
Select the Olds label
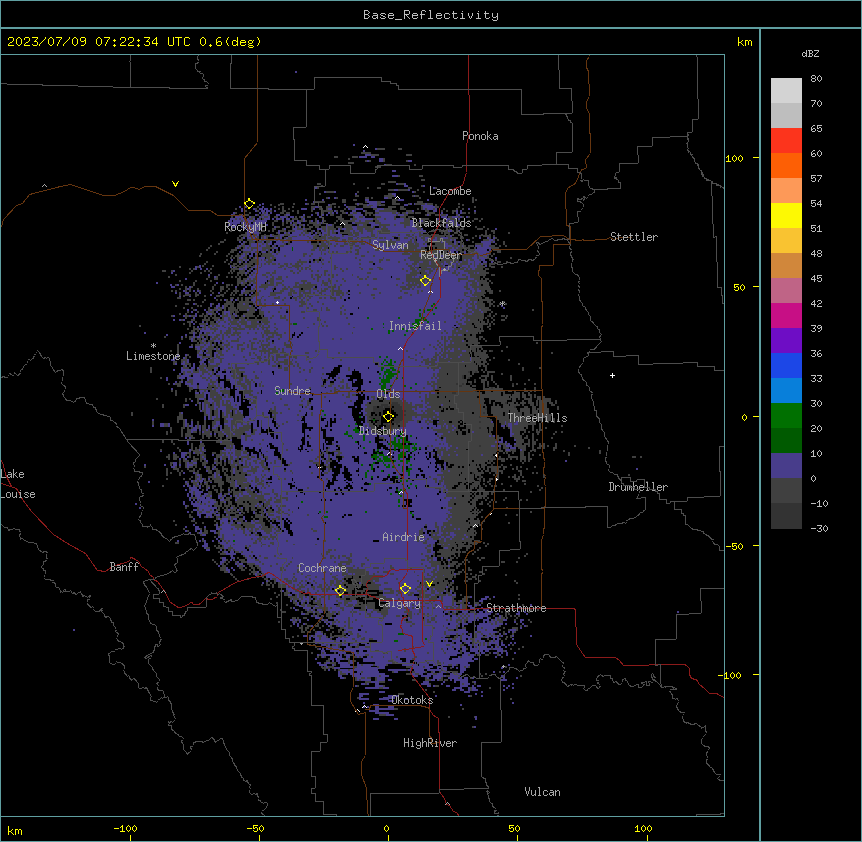(x=388, y=394)
